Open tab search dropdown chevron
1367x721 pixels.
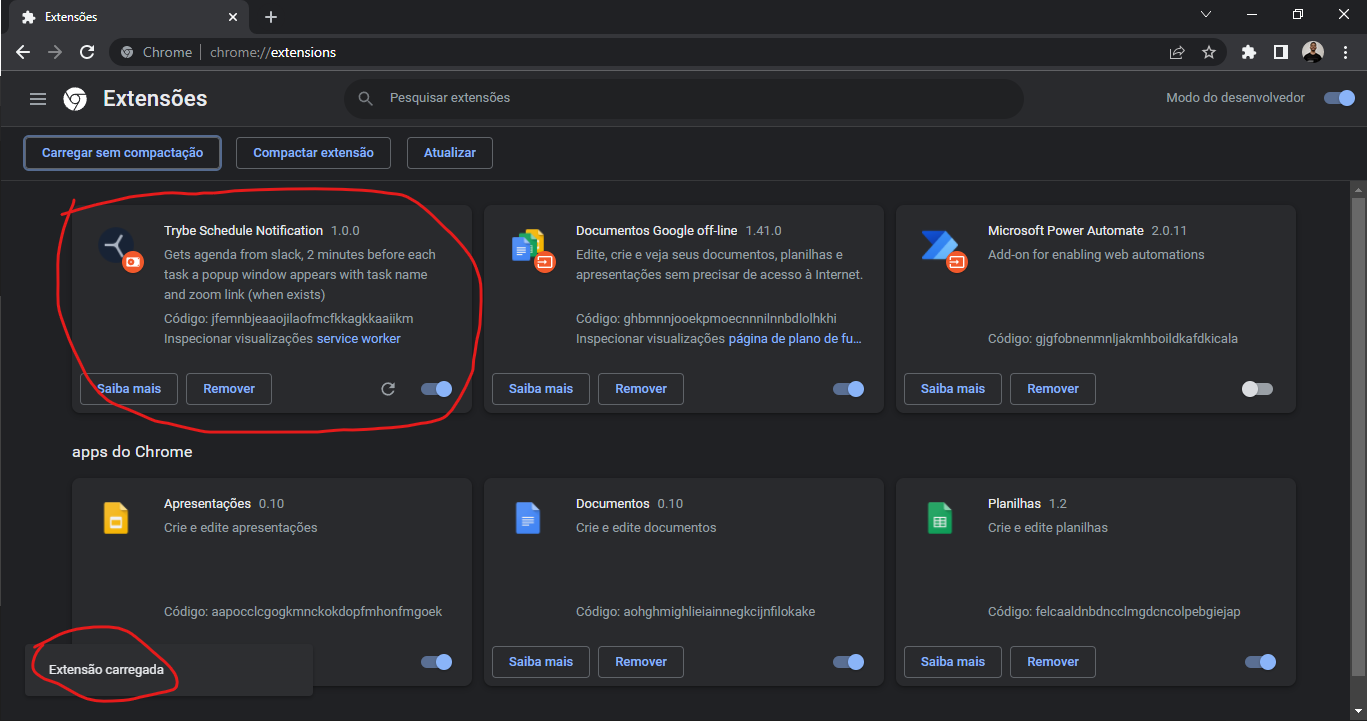pyautogui.click(x=1206, y=14)
